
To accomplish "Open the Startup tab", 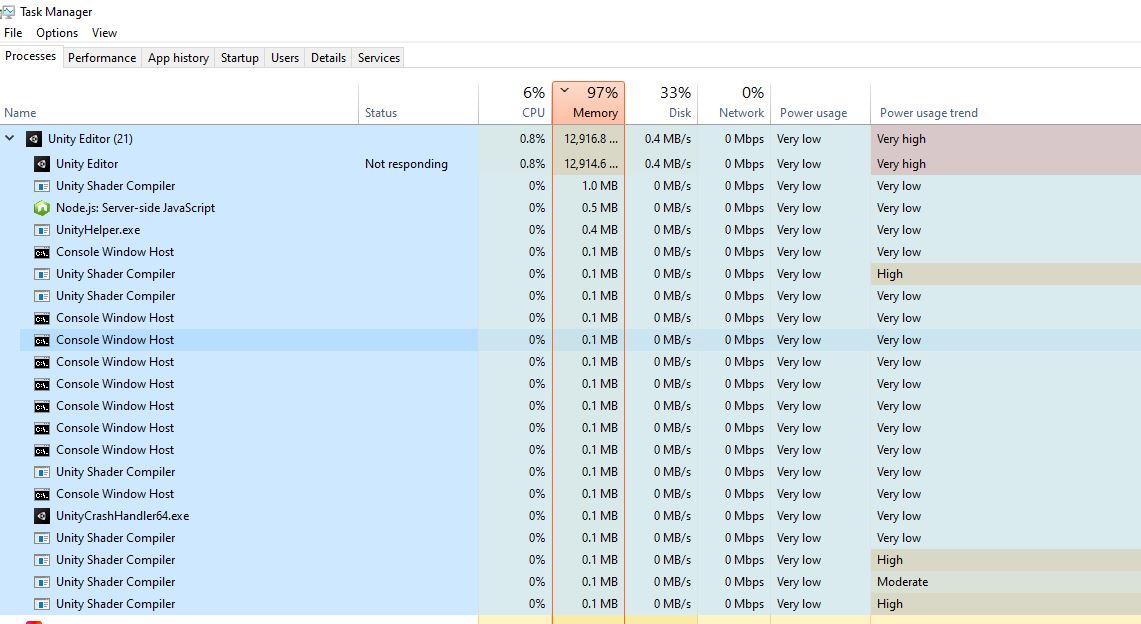I will tap(239, 58).
